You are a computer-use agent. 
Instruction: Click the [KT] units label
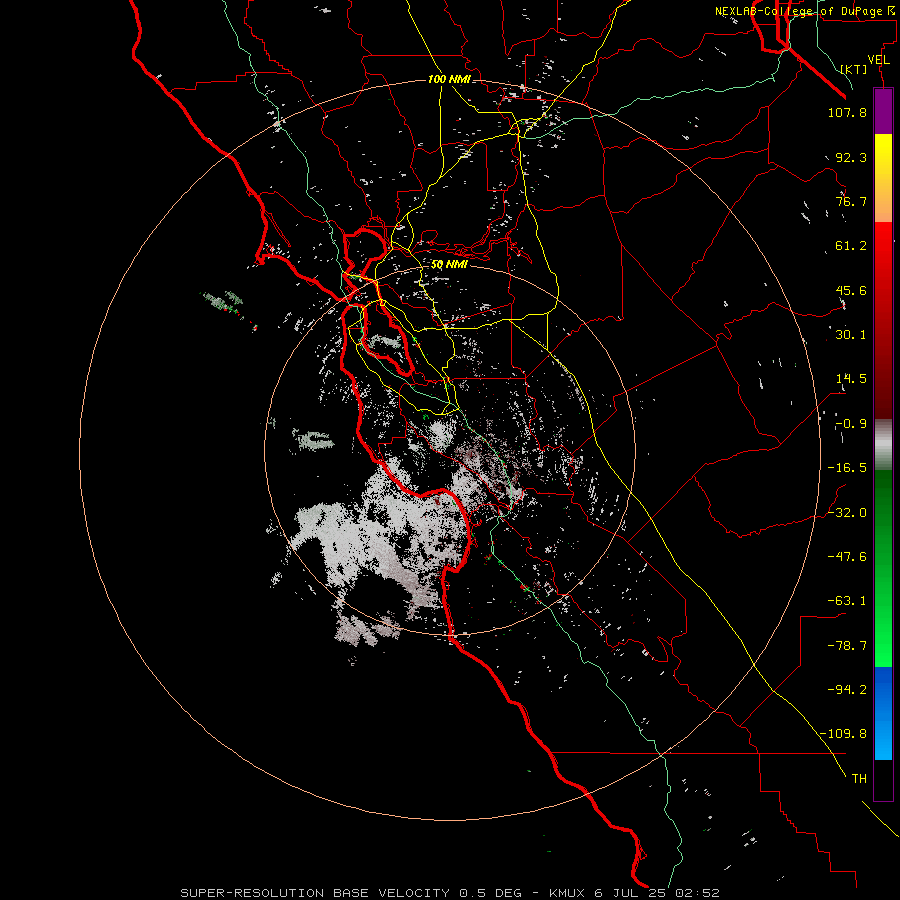coord(854,69)
